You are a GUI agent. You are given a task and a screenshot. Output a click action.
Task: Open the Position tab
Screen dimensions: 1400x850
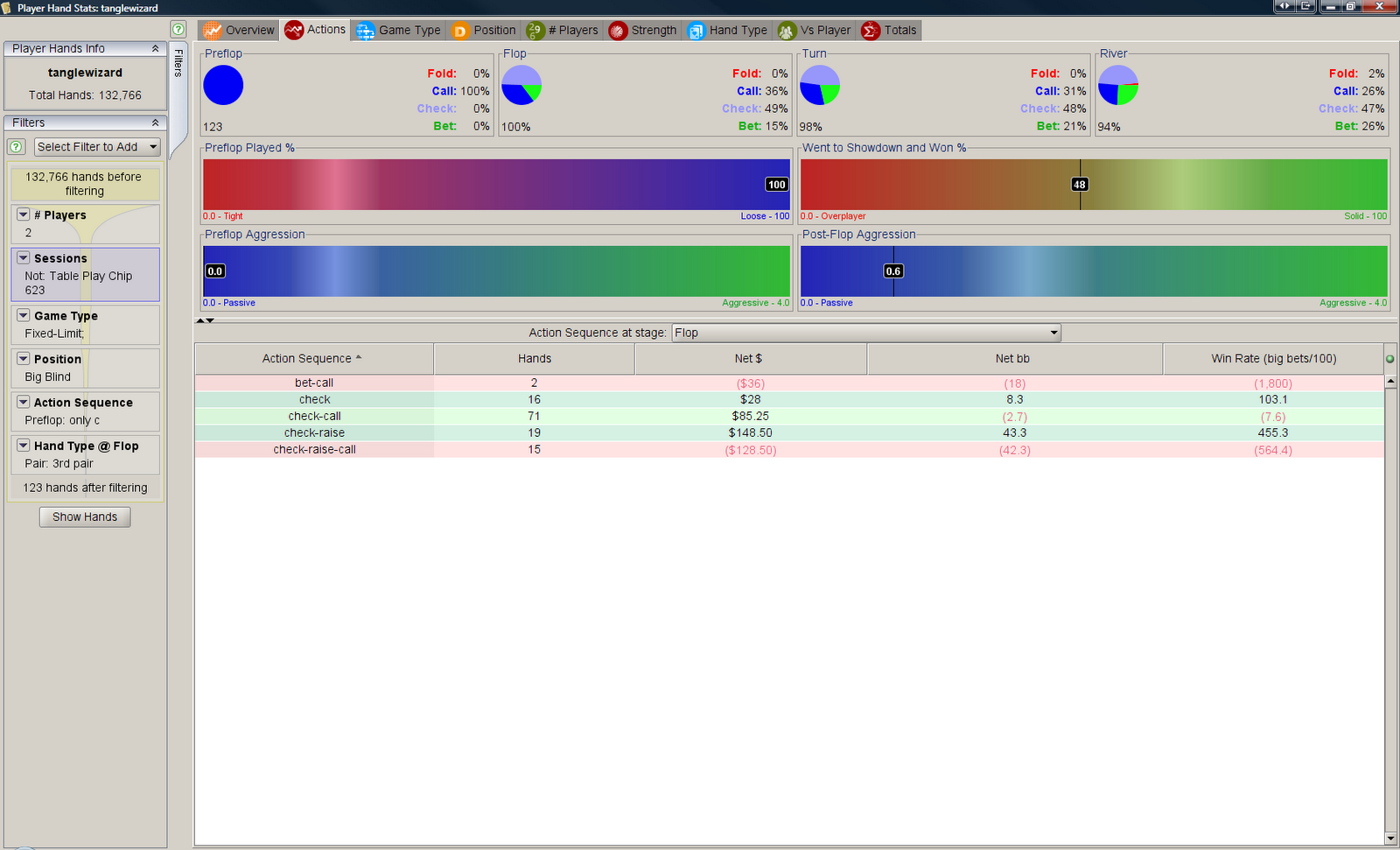(x=484, y=31)
